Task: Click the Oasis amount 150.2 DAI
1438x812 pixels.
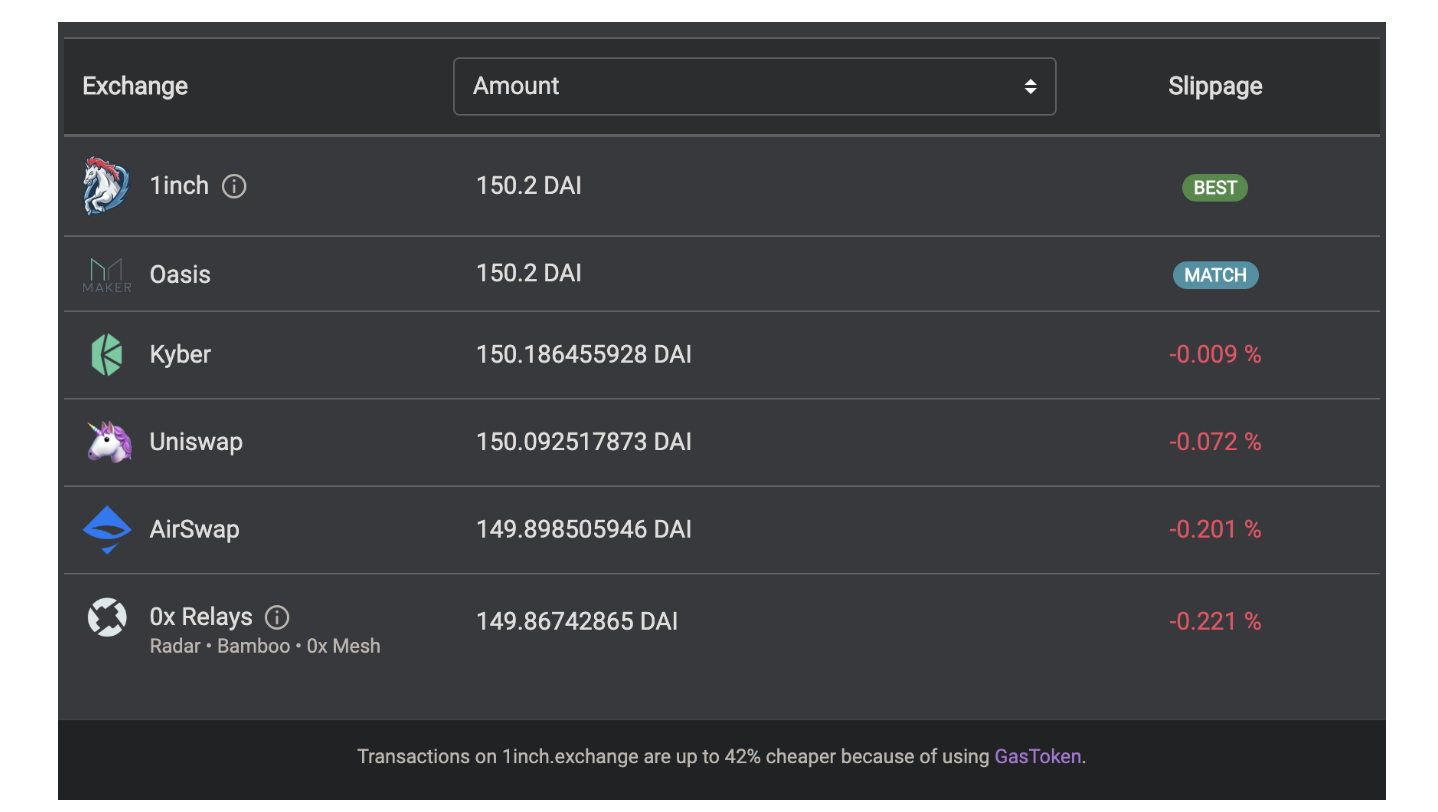Action: (x=529, y=273)
